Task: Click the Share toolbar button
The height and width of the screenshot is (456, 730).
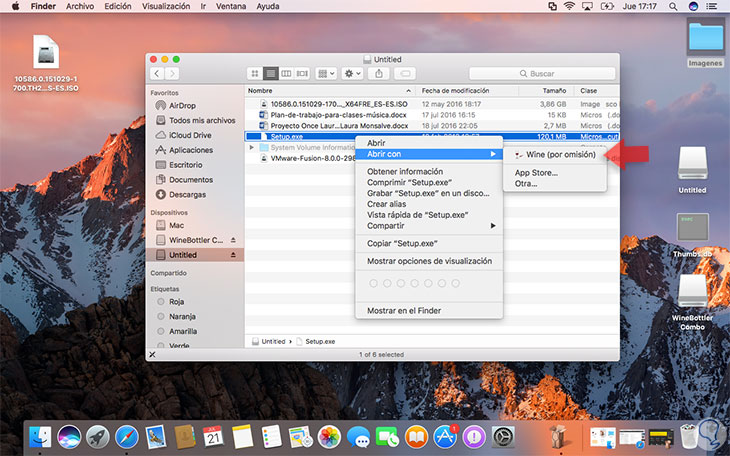Action: (x=379, y=74)
